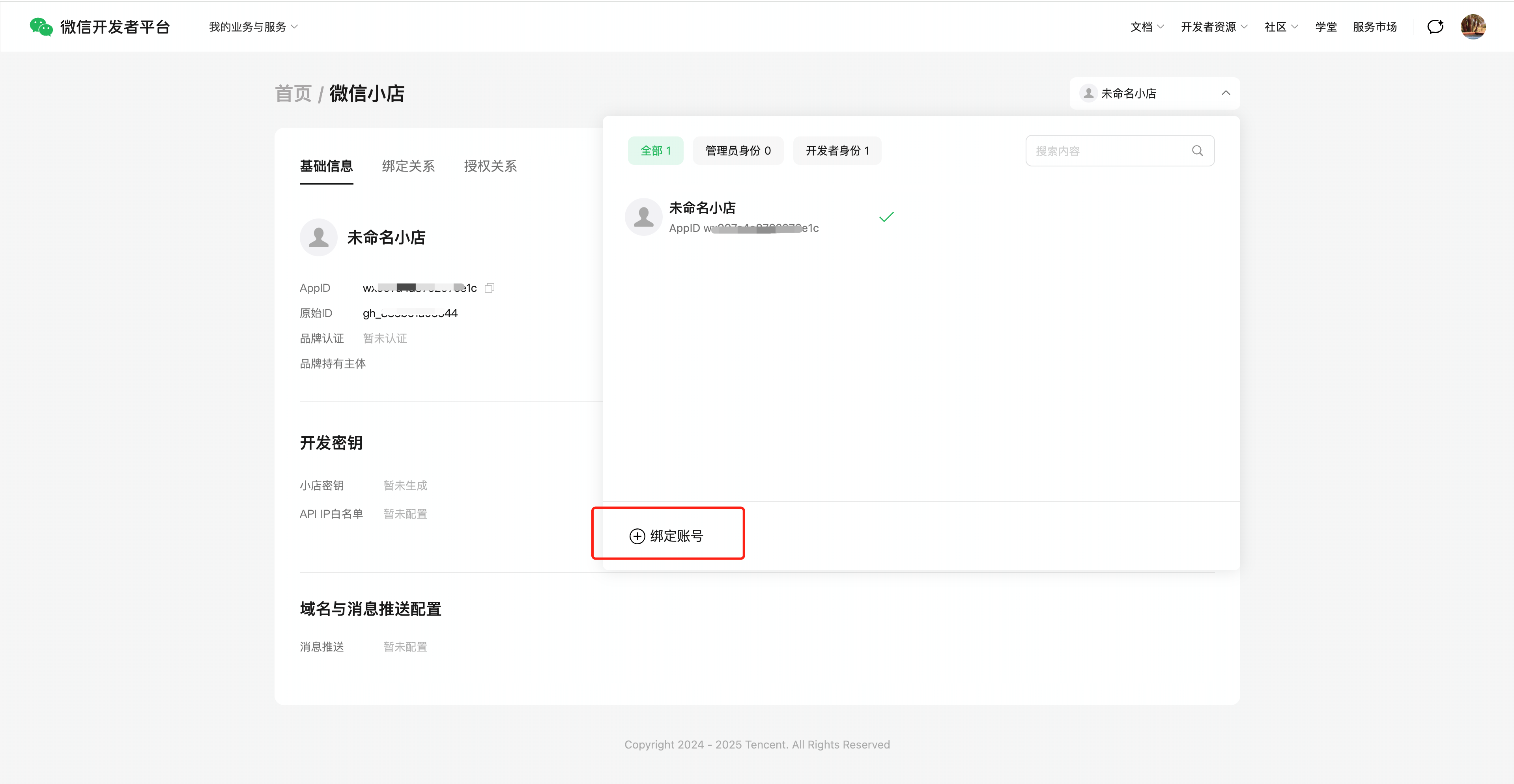Image resolution: width=1514 pixels, height=784 pixels.
Task: Click the plus icon beside 绑定账号
Action: click(637, 536)
